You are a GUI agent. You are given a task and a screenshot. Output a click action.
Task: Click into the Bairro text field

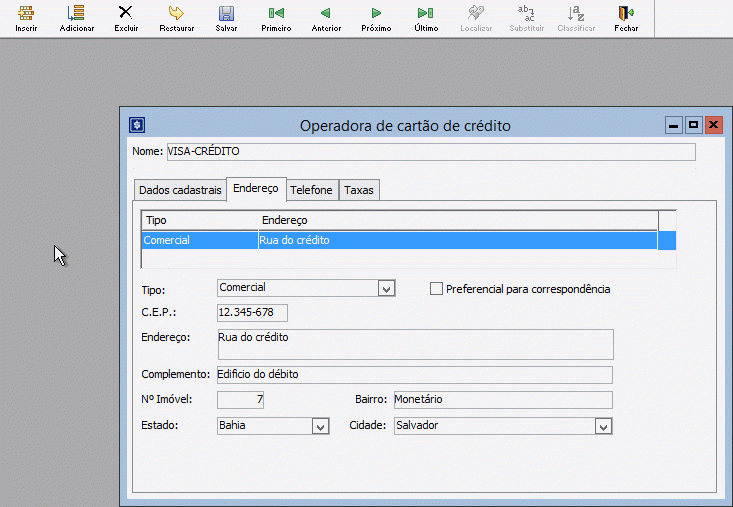pos(502,399)
